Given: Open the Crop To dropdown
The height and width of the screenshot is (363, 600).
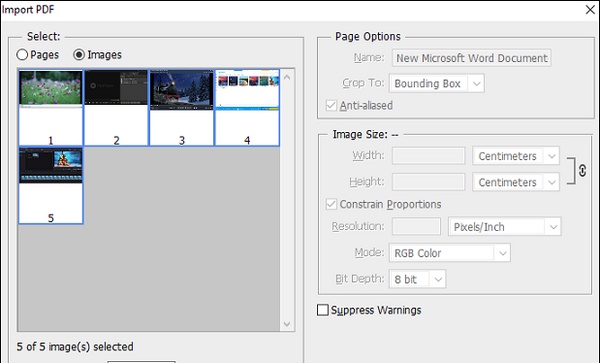Looking at the screenshot, I should 437,83.
